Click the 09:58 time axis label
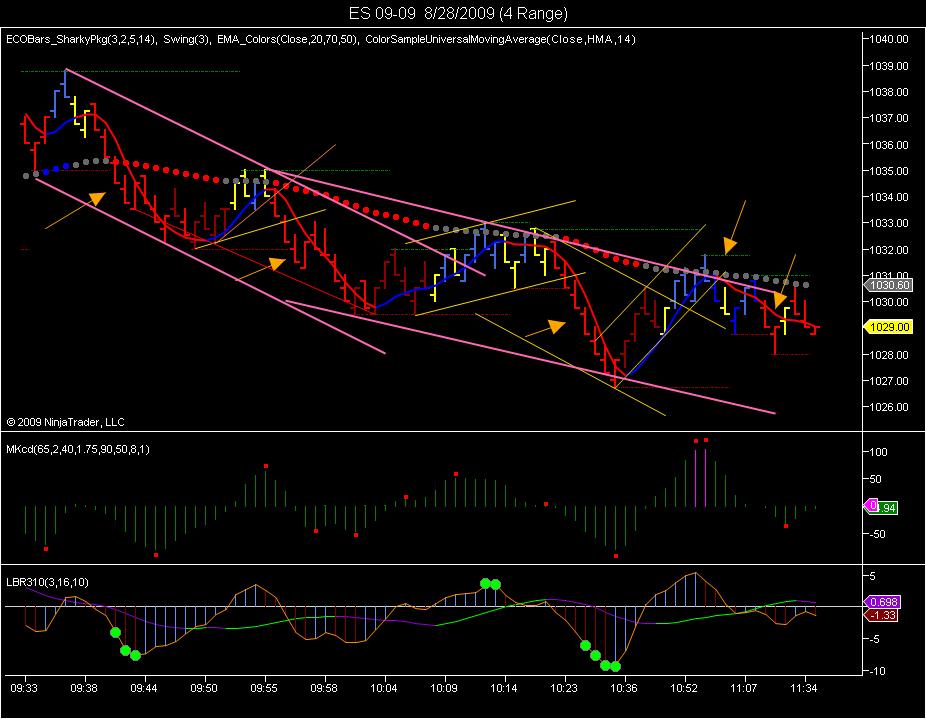Screen dimensions: 926x719 pyautogui.click(x=324, y=688)
